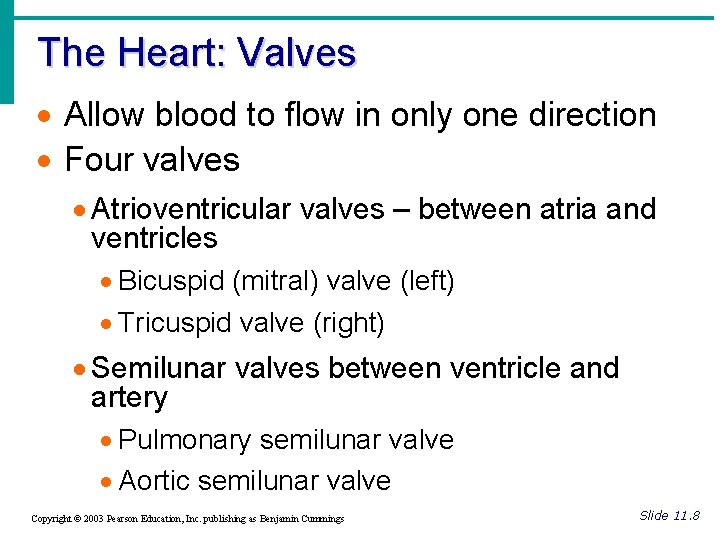Click the bullet beside "Allow blood to flow"
Image resolution: width=720 pixels, height=540 pixels.
44,117
